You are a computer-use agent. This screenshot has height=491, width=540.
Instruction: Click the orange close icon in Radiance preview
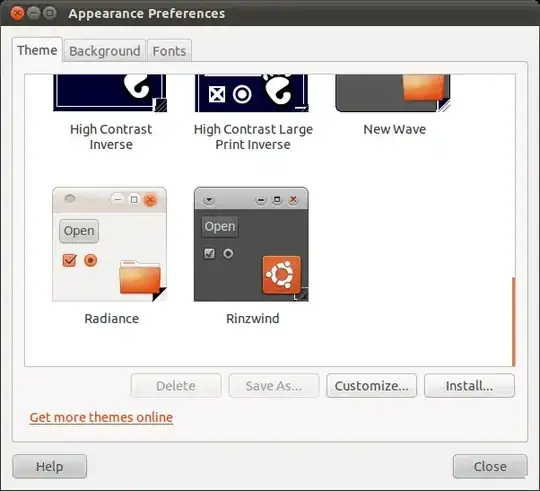(150, 200)
